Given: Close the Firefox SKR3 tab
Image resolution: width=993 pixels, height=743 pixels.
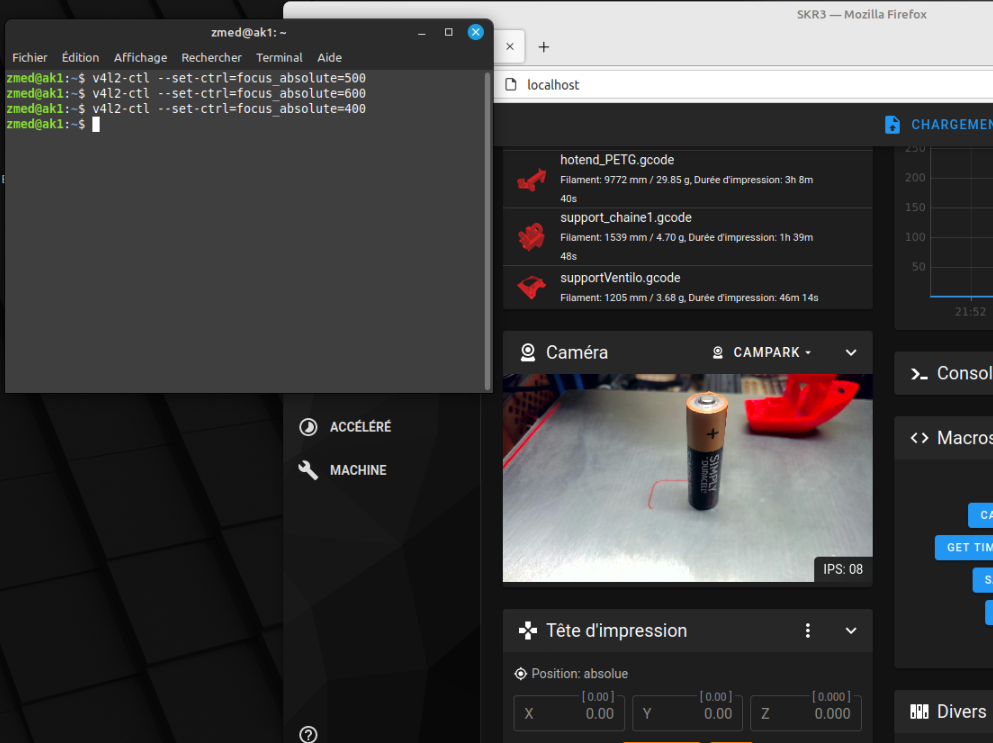Looking at the screenshot, I should point(510,46).
